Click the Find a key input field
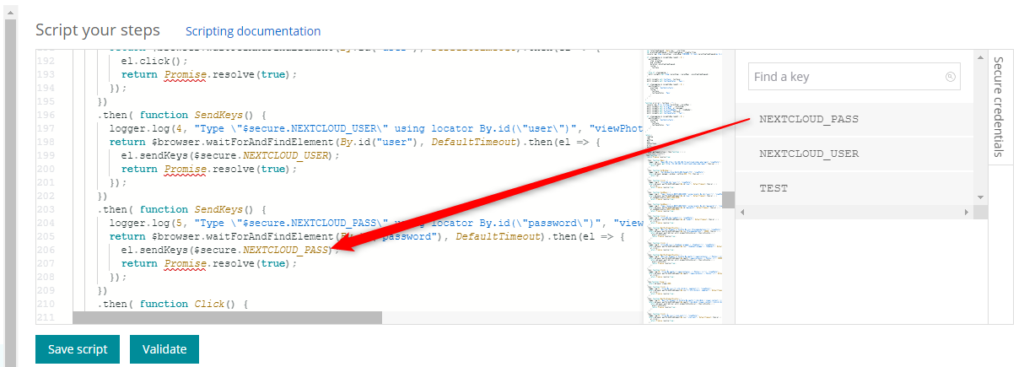This screenshot has width=1024, height=367. (854, 77)
